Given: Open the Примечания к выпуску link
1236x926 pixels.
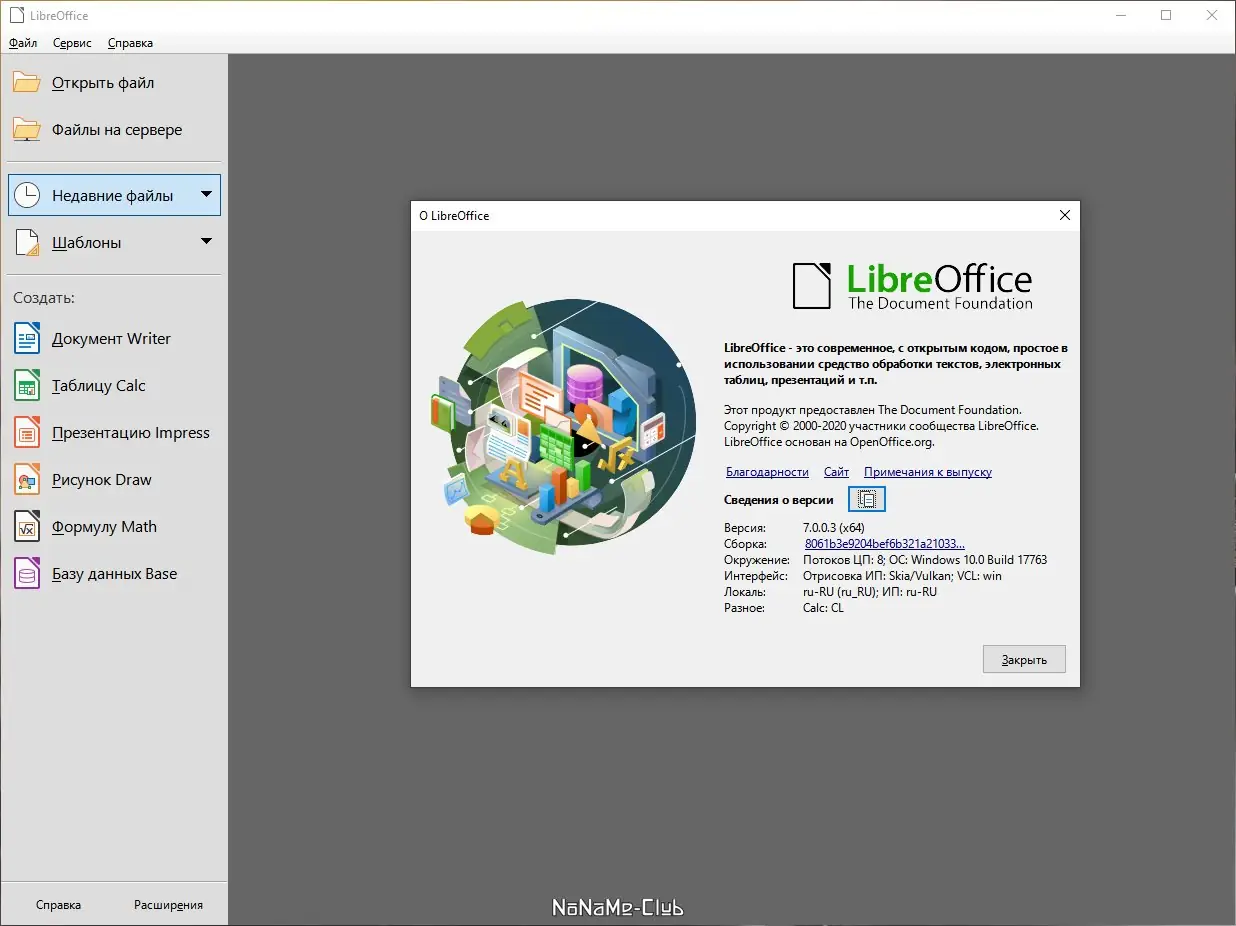Looking at the screenshot, I should pos(927,471).
